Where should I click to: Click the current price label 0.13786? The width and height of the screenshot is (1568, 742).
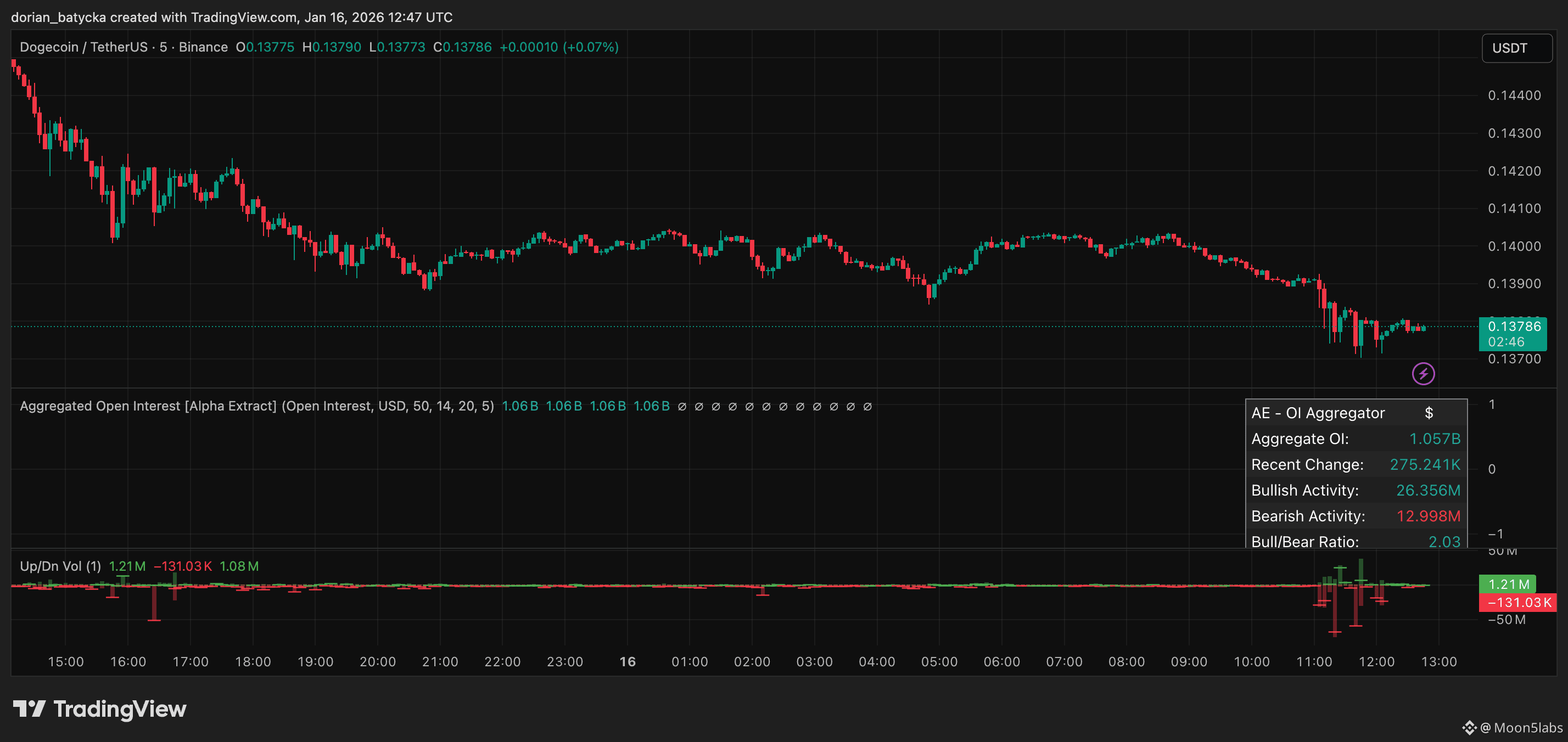pyautogui.click(x=1514, y=327)
